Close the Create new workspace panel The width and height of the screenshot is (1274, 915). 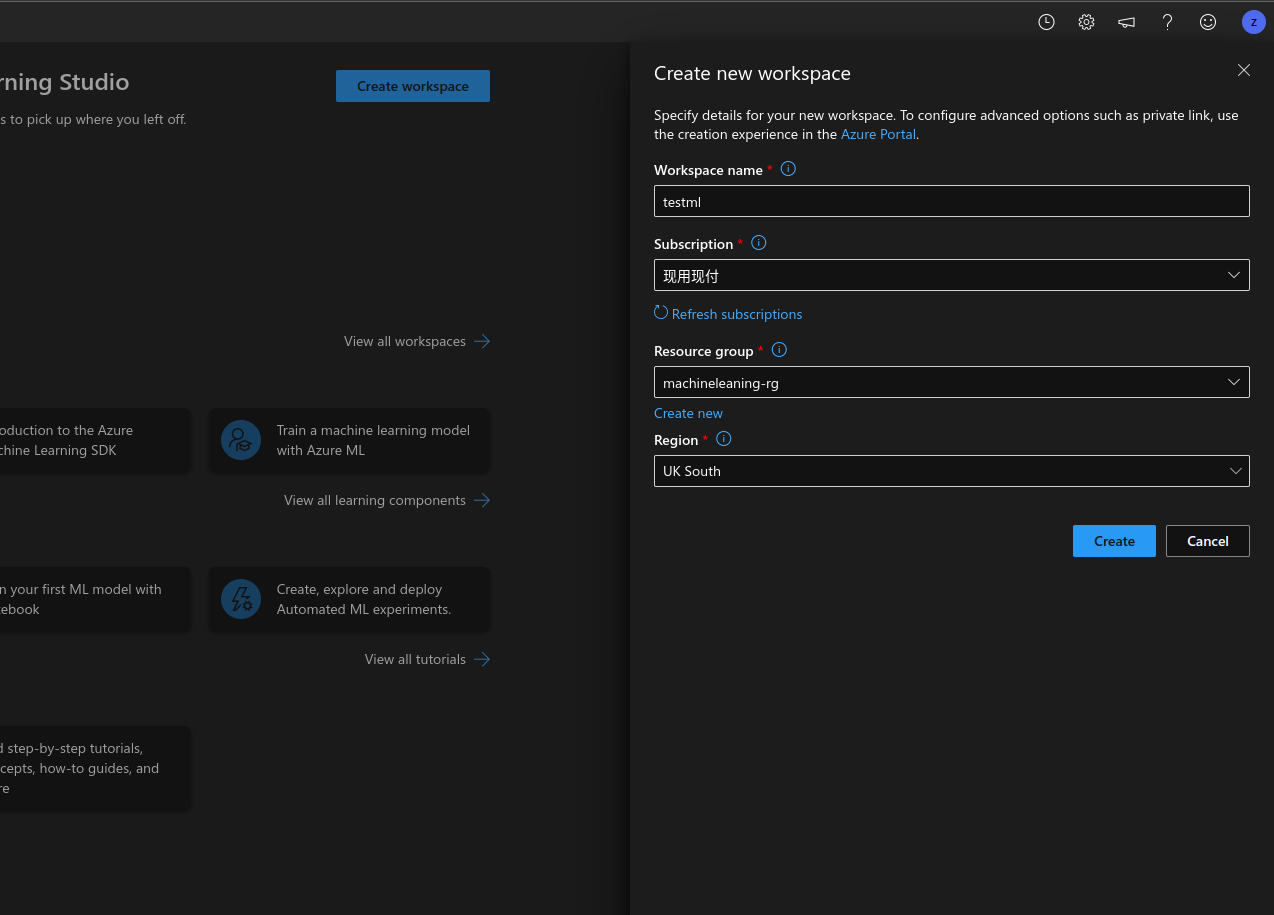tap(1244, 70)
